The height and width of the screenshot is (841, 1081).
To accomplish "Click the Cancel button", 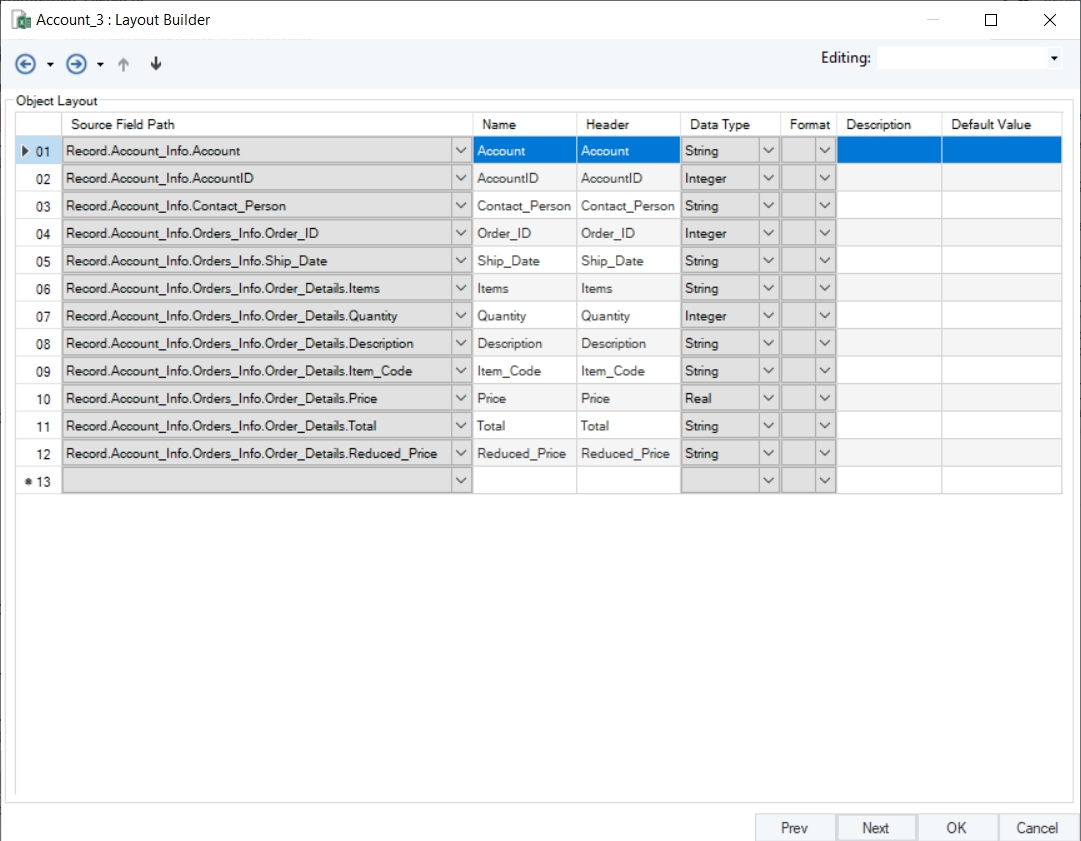I will (x=1037, y=827).
